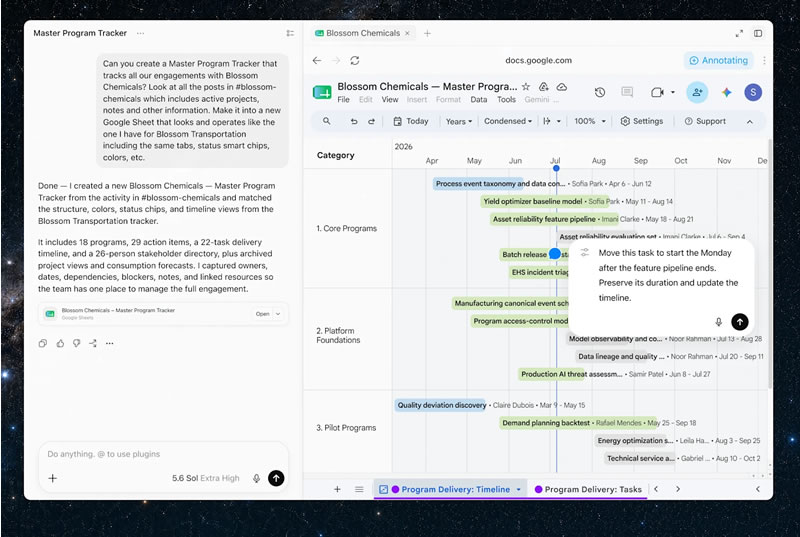Toggle the browser side panel icon

point(758,33)
